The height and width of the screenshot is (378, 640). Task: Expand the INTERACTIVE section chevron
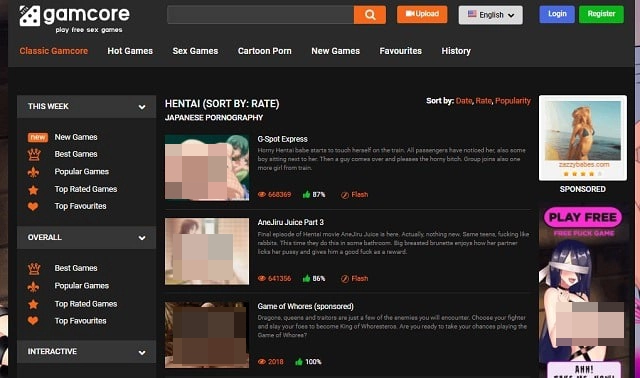pos(142,352)
